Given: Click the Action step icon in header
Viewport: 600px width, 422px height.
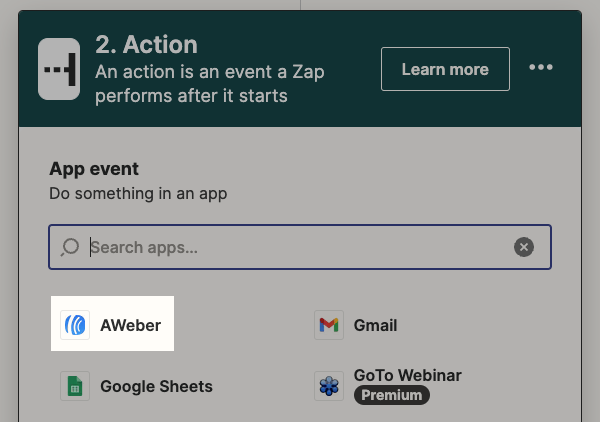Looking at the screenshot, I should click(59, 69).
